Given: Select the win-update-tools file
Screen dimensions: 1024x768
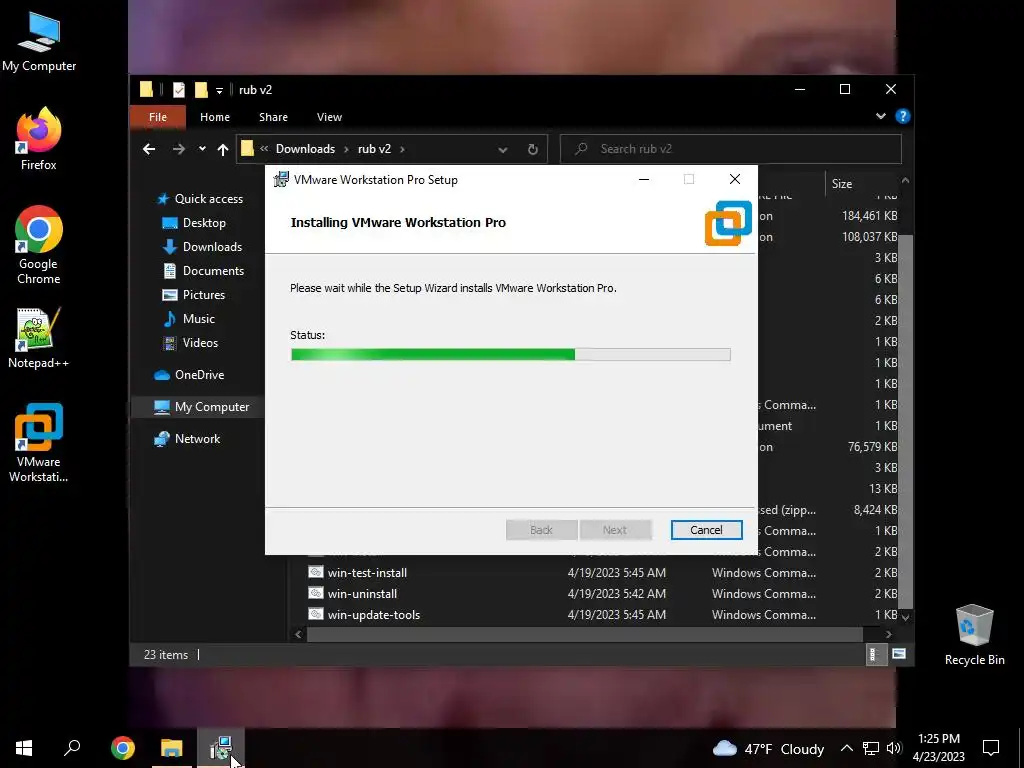Looking at the screenshot, I should (x=374, y=615).
